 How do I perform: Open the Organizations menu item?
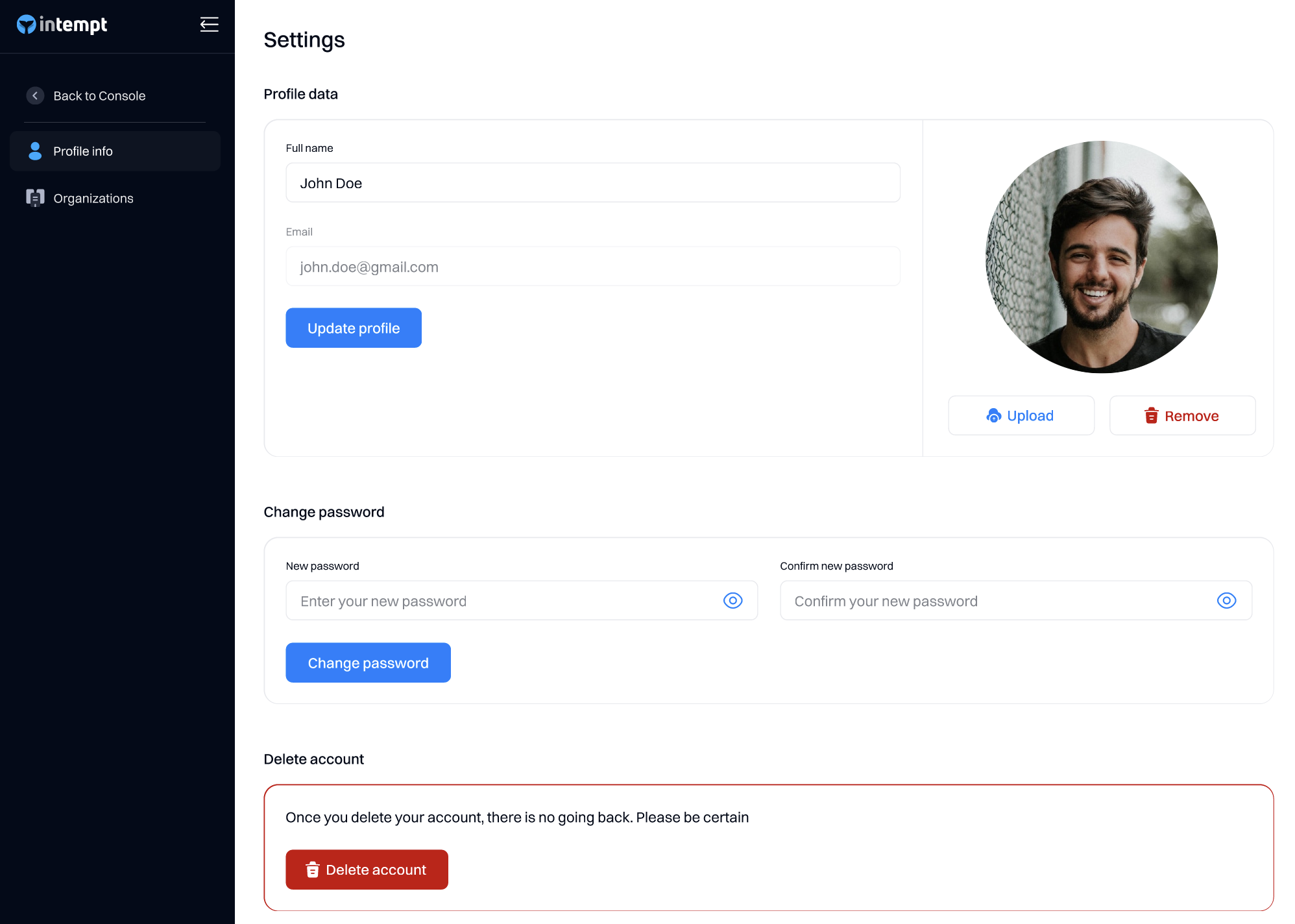pyautogui.click(x=93, y=199)
